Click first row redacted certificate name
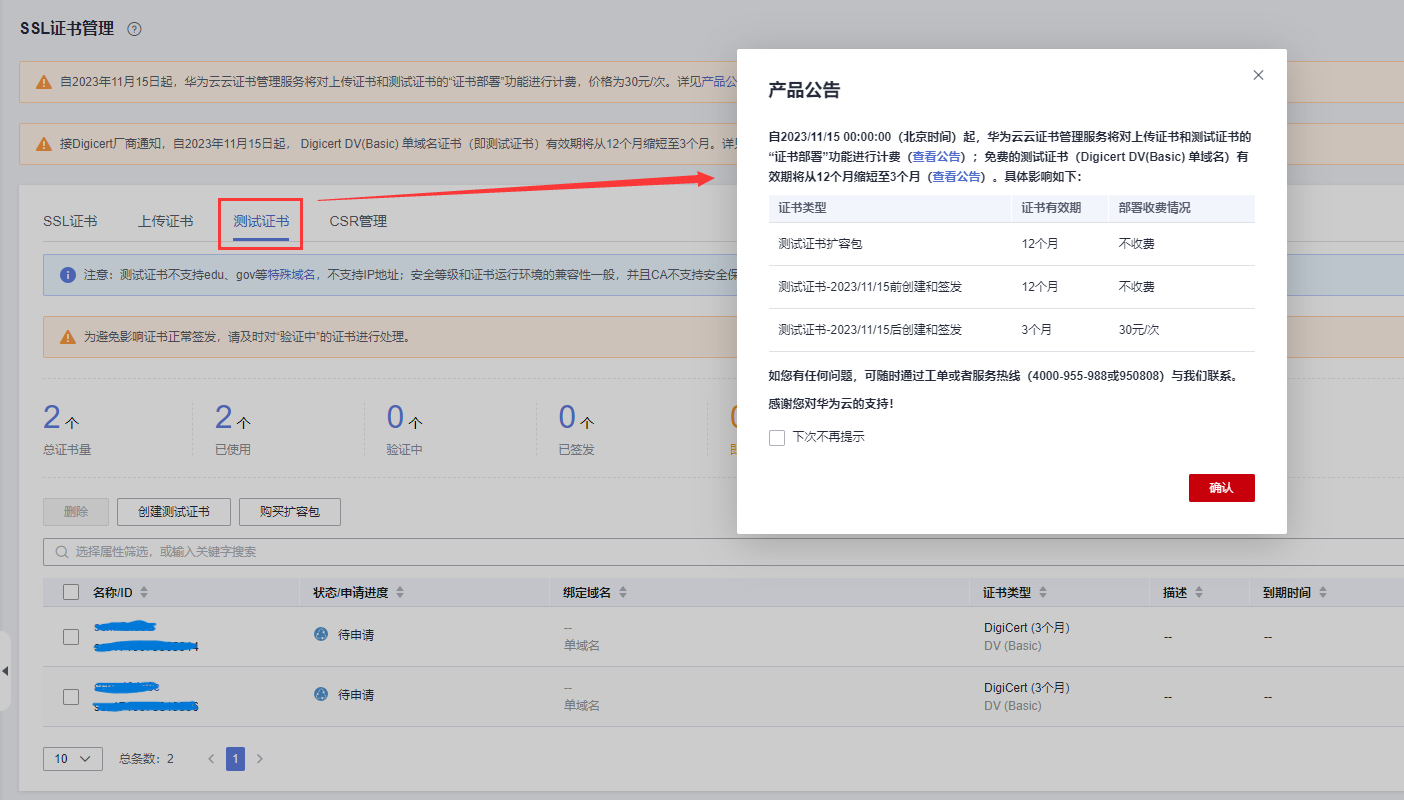The image size is (1404, 800). pos(125,627)
